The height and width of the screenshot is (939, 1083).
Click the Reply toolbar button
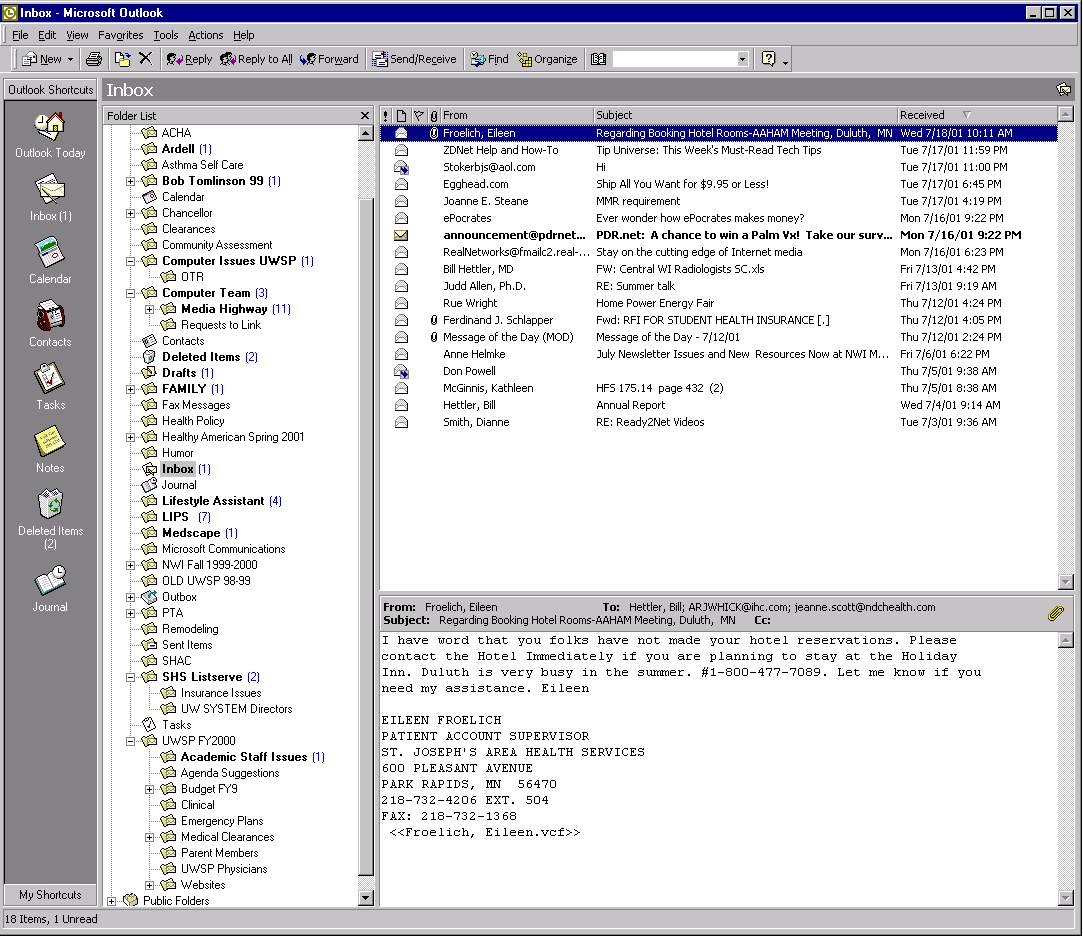[x=189, y=59]
